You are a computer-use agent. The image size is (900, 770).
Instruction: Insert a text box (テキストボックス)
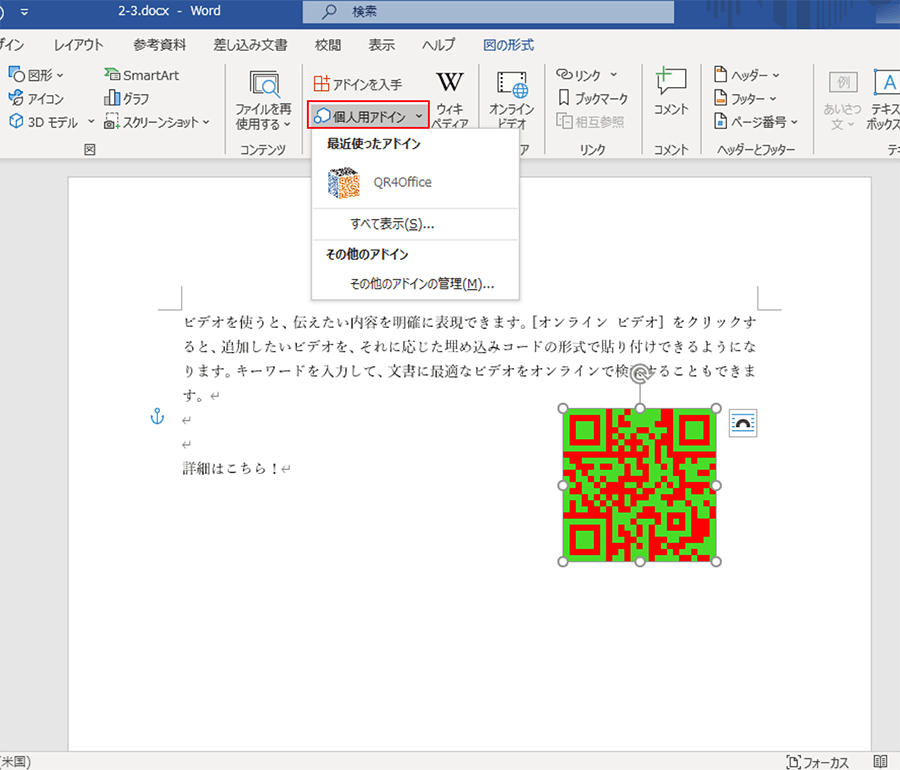pos(884,100)
